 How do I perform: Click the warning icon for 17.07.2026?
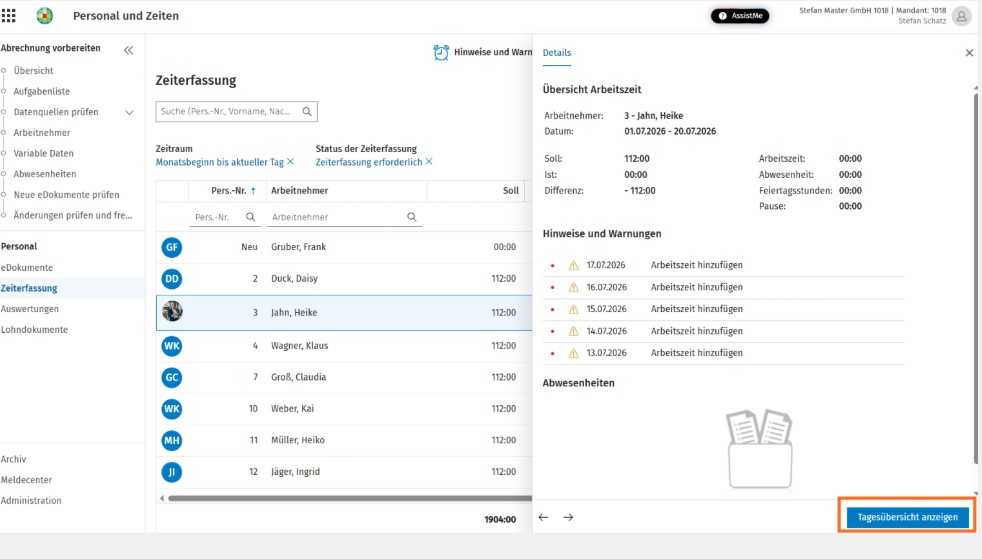573,265
